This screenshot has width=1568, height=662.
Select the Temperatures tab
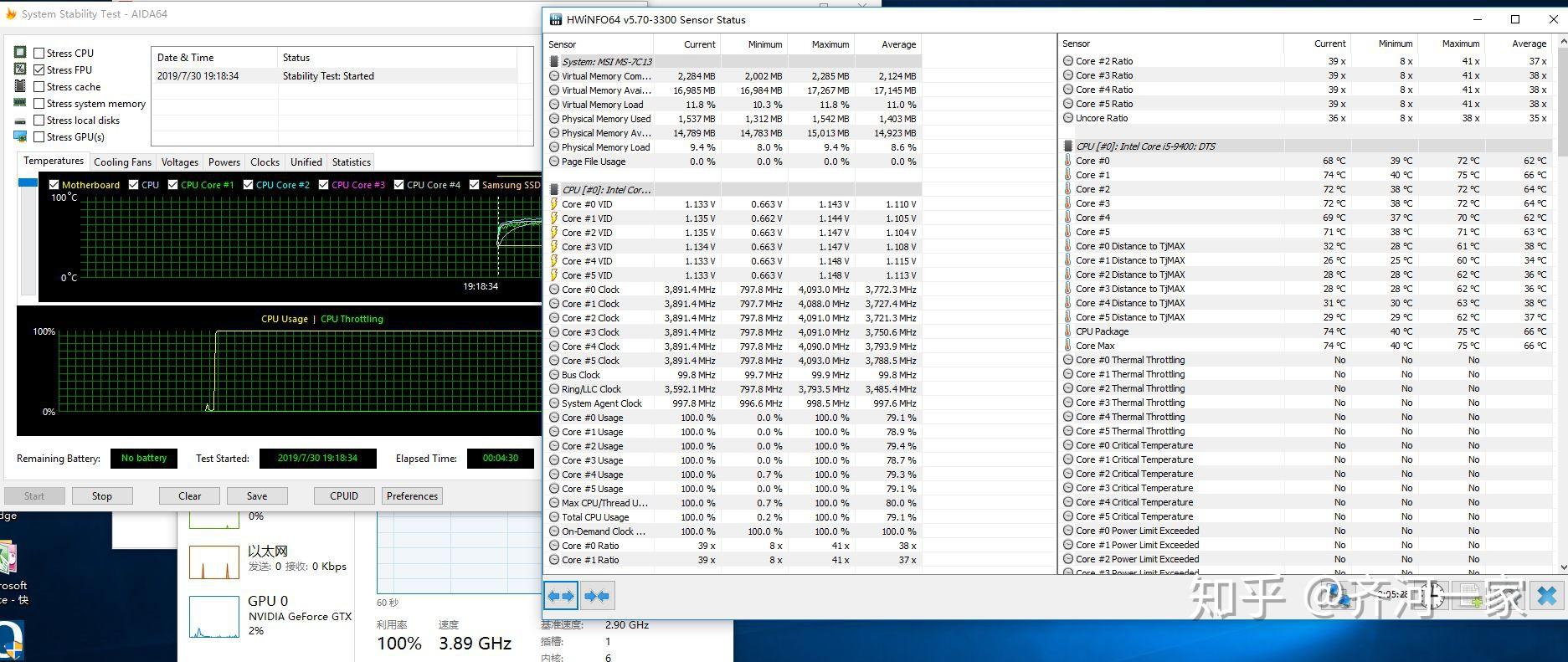(53, 161)
